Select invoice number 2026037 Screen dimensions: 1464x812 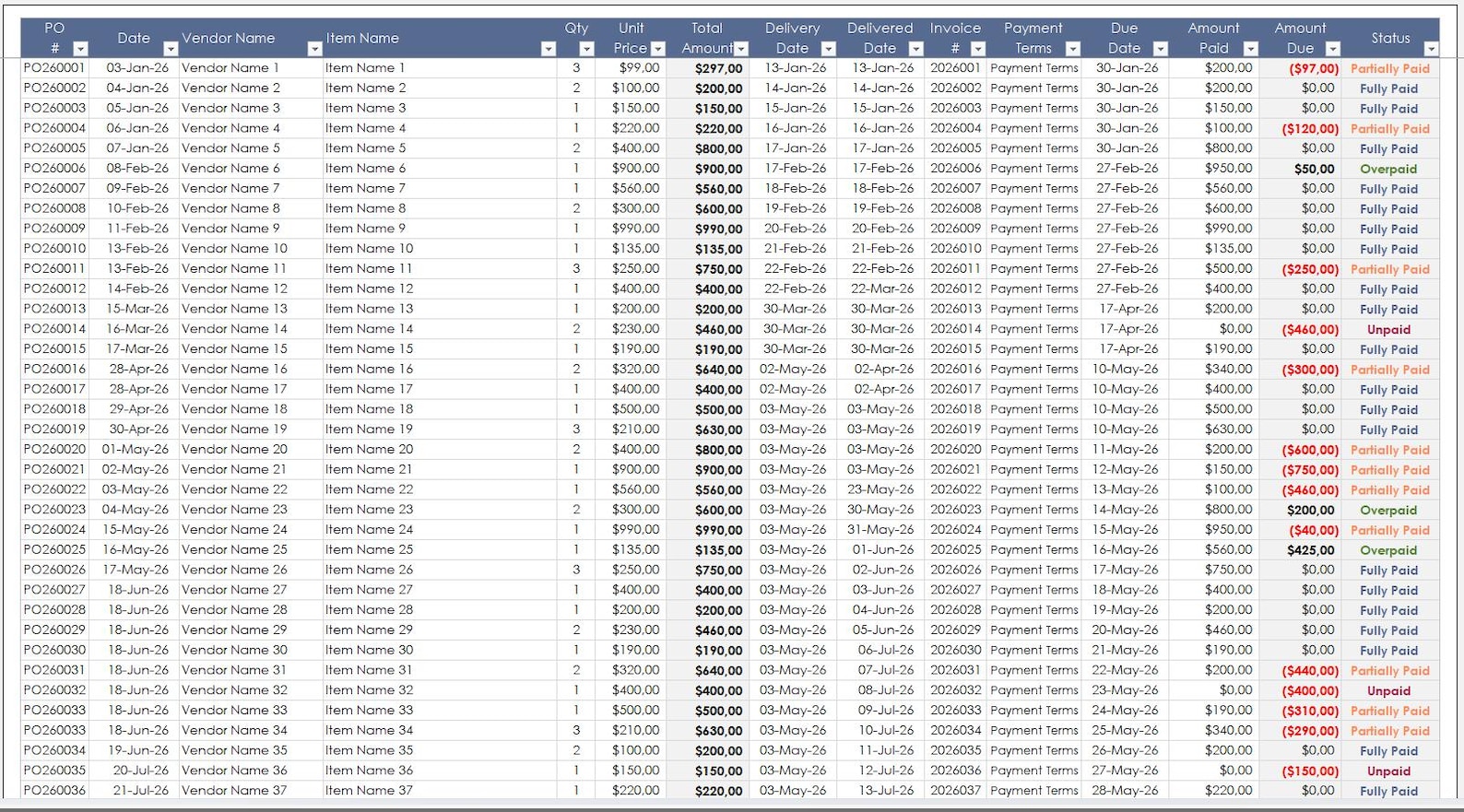click(956, 790)
